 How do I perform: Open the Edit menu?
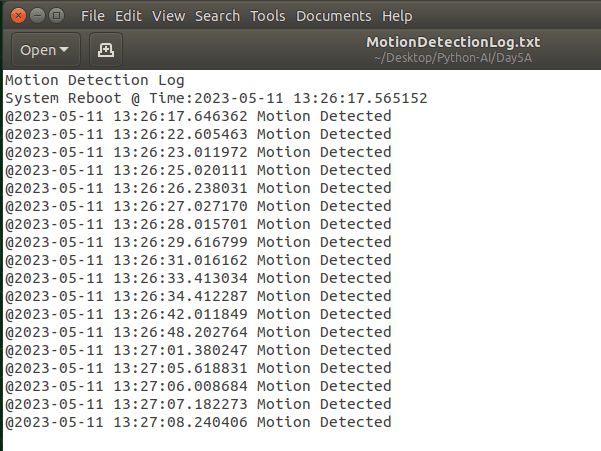(128, 16)
